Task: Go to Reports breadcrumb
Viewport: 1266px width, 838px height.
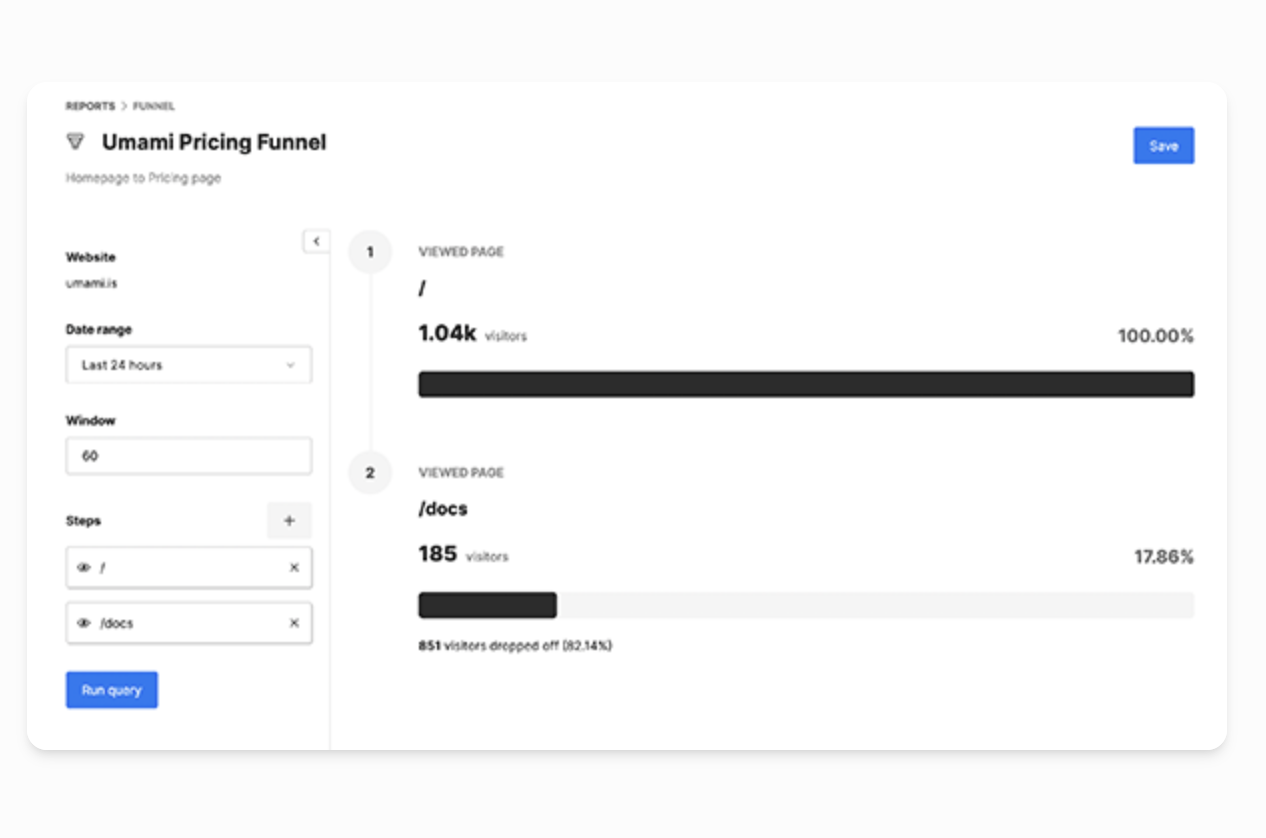Action: (x=90, y=106)
